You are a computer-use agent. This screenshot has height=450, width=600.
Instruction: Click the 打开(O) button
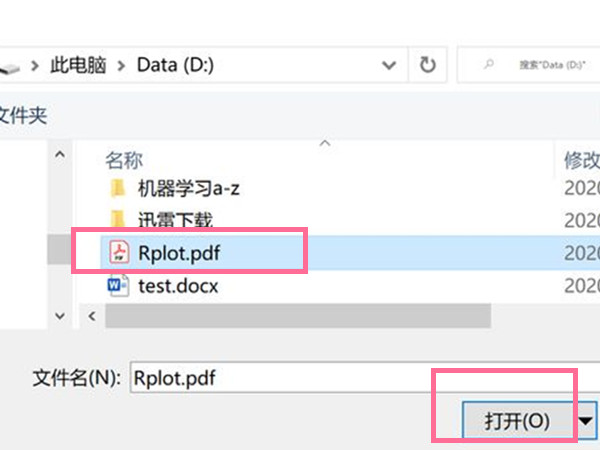pyautogui.click(x=517, y=420)
